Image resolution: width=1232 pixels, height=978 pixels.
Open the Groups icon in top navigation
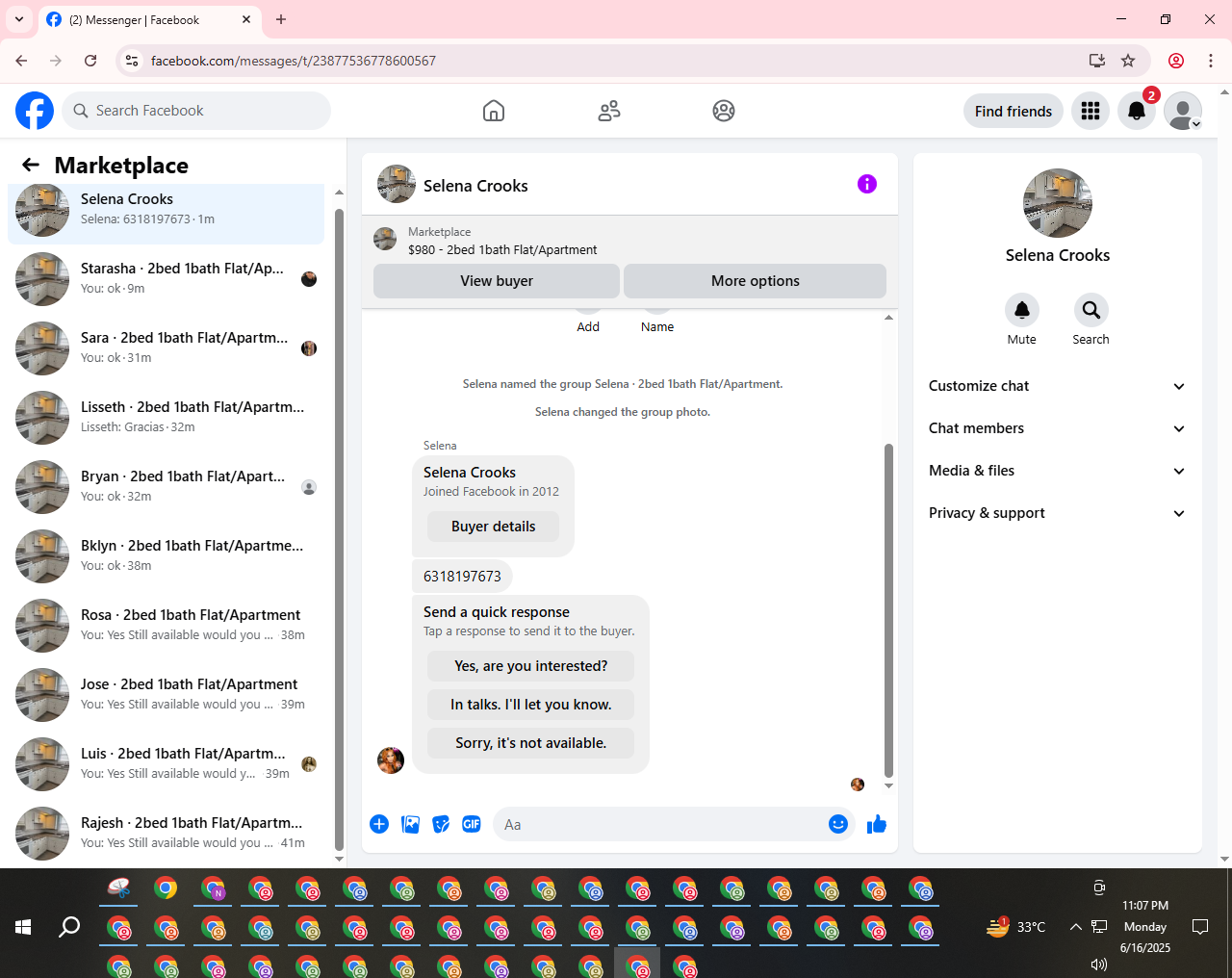(724, 111)
